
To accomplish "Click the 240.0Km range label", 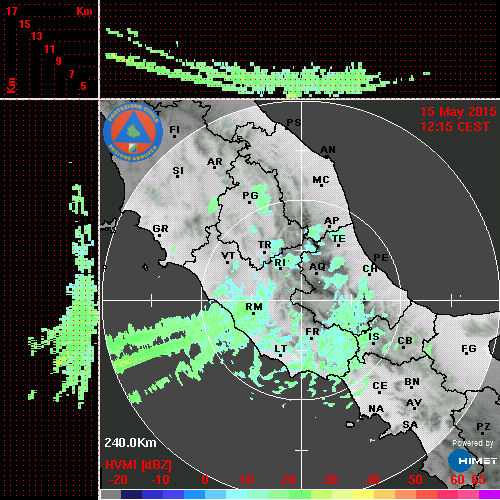I will point(130,443).
